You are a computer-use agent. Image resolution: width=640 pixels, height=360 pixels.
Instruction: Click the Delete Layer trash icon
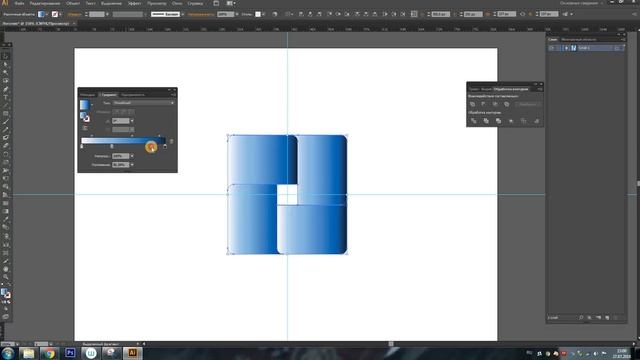click(616, 317)
